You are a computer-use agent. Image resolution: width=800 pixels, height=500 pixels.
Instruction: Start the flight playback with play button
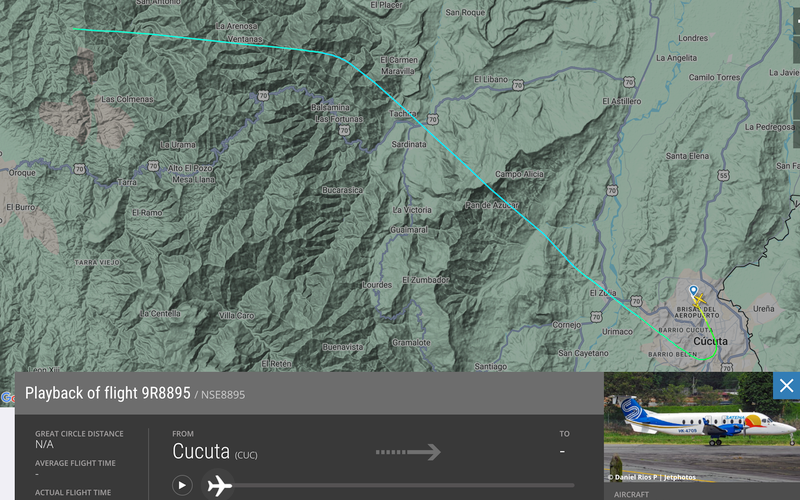(x=182, y=485)
